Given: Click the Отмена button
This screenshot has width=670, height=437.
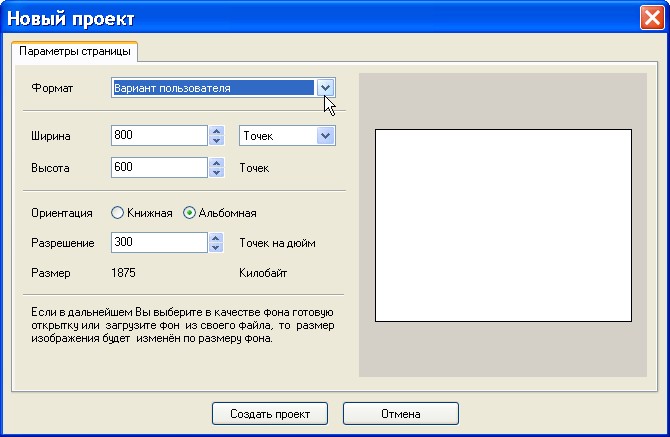Looking at the screenshot, I should click(401, 414).
